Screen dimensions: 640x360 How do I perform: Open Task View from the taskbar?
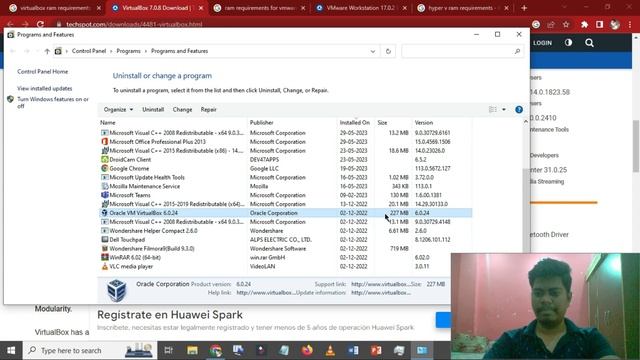coord(169,350)
